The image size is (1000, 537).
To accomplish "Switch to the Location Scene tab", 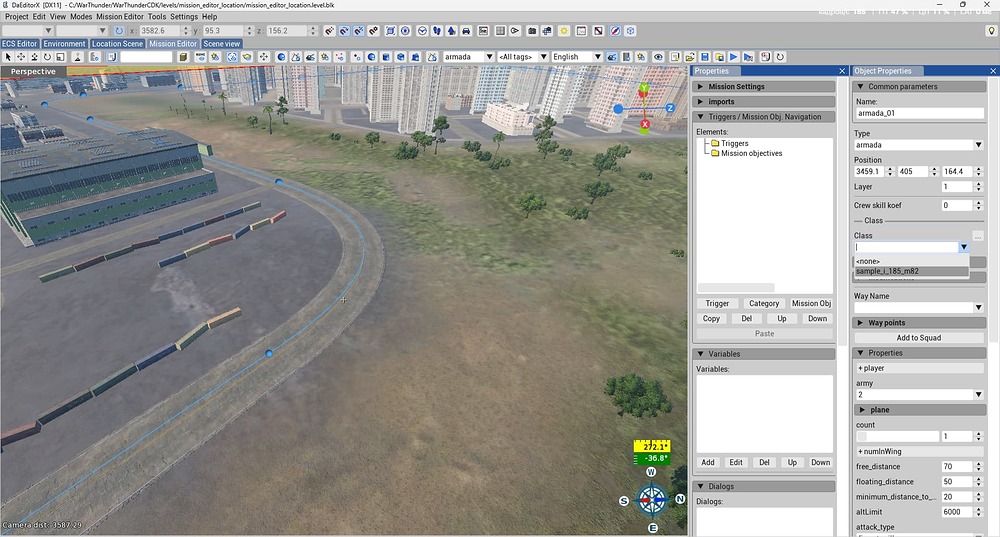I will [x=117, y=43].
